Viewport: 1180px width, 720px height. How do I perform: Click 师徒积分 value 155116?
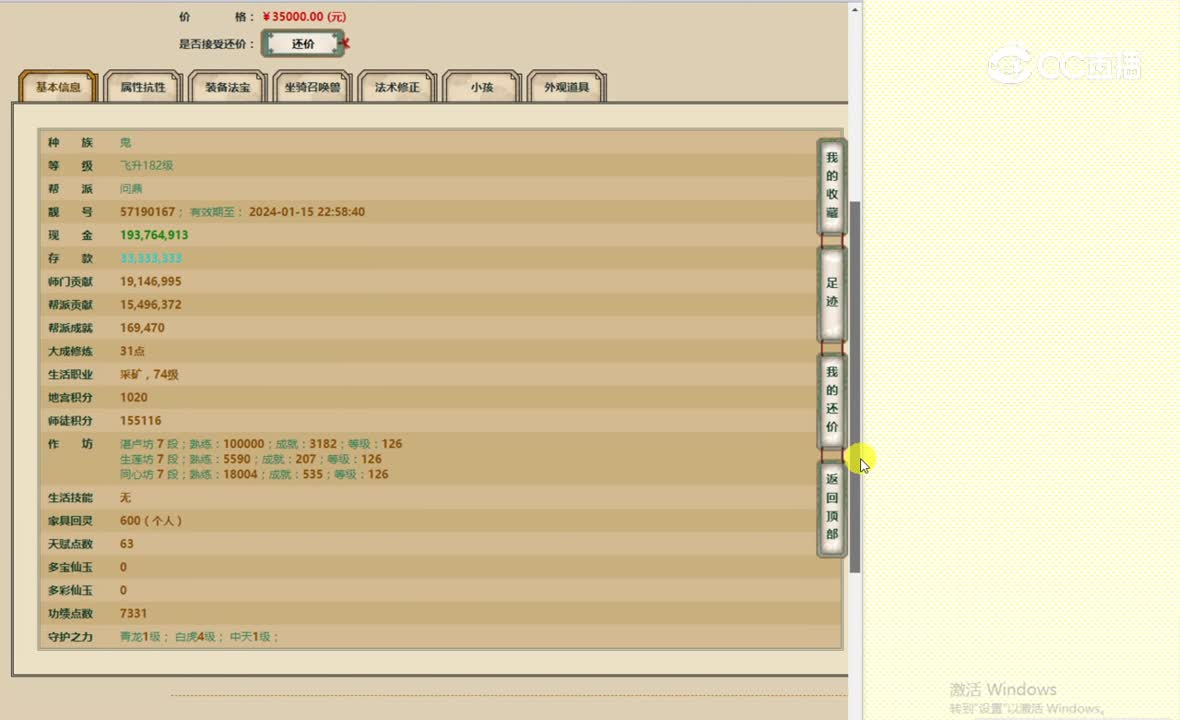pos(141,421)
